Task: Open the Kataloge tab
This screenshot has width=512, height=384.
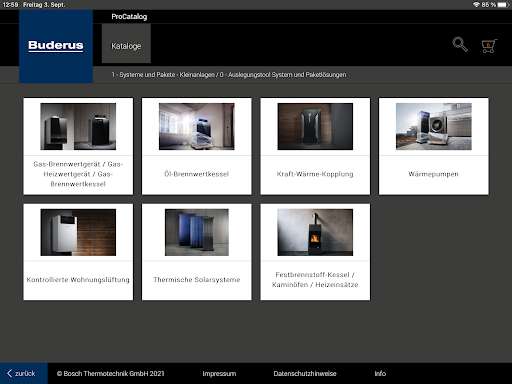Action: pyautogui.click(x=126, y=46)
